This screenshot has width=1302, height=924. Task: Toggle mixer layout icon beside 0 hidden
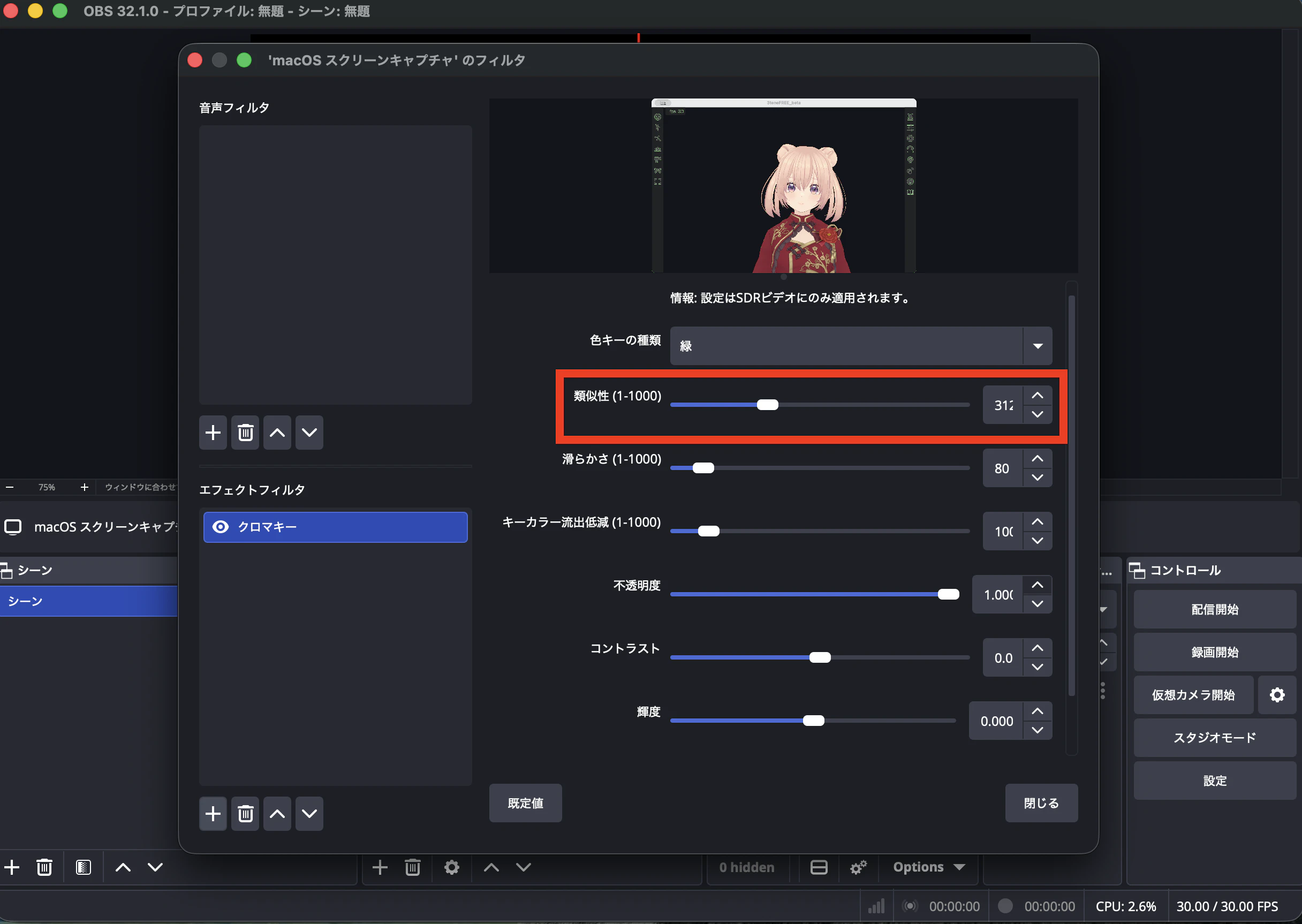coord(819,867)
